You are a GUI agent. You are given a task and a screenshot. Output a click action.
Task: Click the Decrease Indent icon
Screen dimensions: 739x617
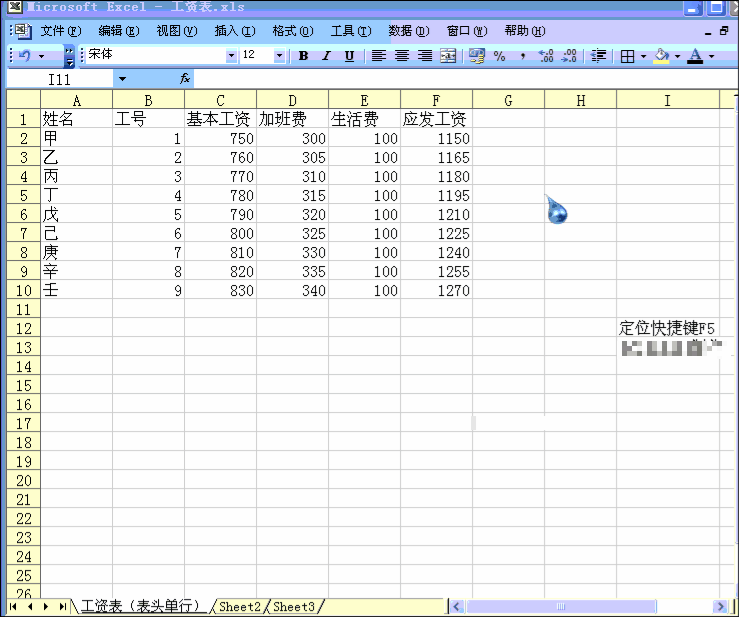[x=599, y=56]
